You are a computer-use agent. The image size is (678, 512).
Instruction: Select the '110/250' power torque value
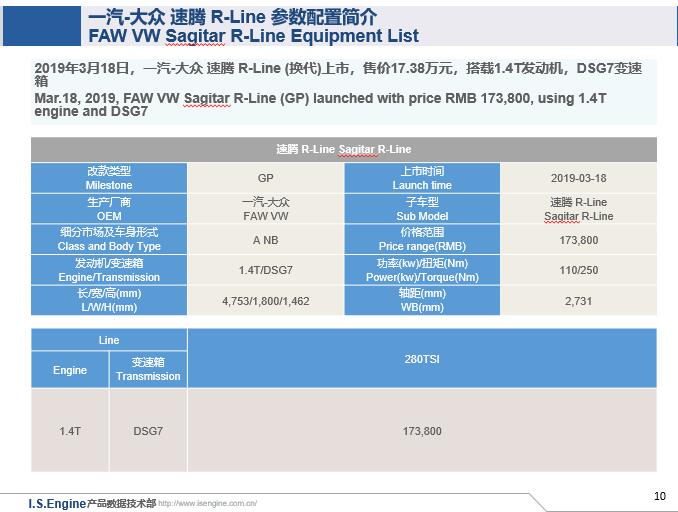(579, 270)
